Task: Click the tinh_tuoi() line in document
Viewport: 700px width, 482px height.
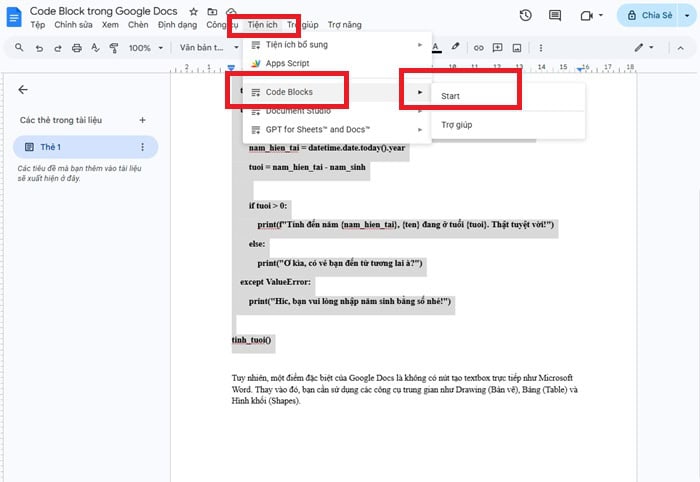Action: coord(251,340)
